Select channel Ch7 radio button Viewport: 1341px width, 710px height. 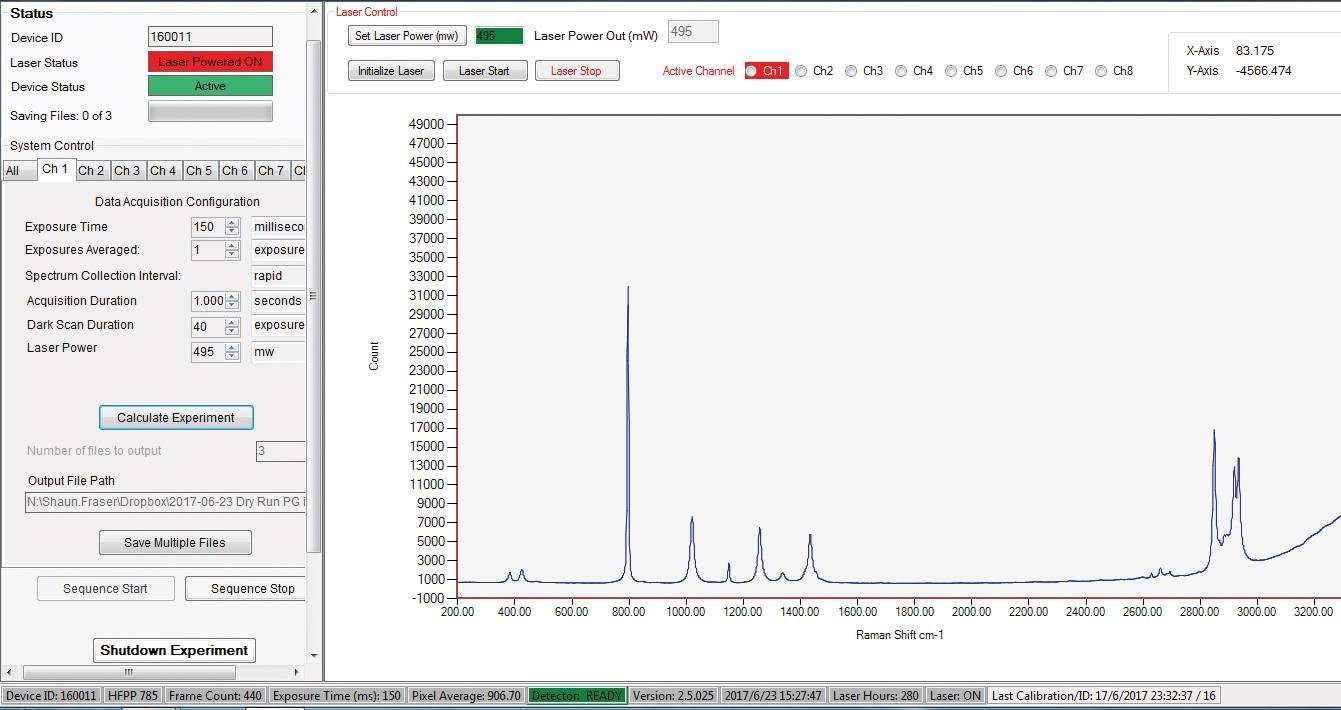1051,71
